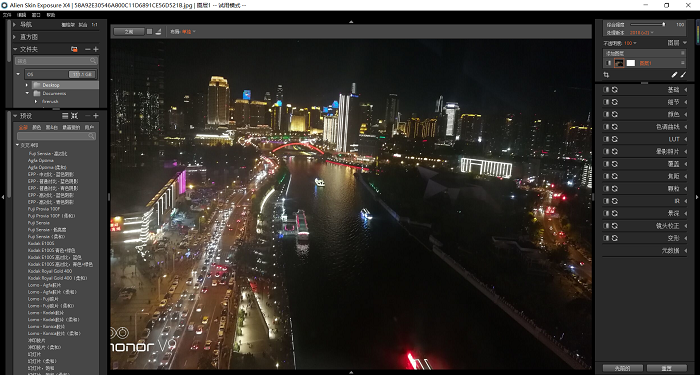700x375 pixels.
Task: Collapse the 预设 panel
Action: (x=15, y=116)
